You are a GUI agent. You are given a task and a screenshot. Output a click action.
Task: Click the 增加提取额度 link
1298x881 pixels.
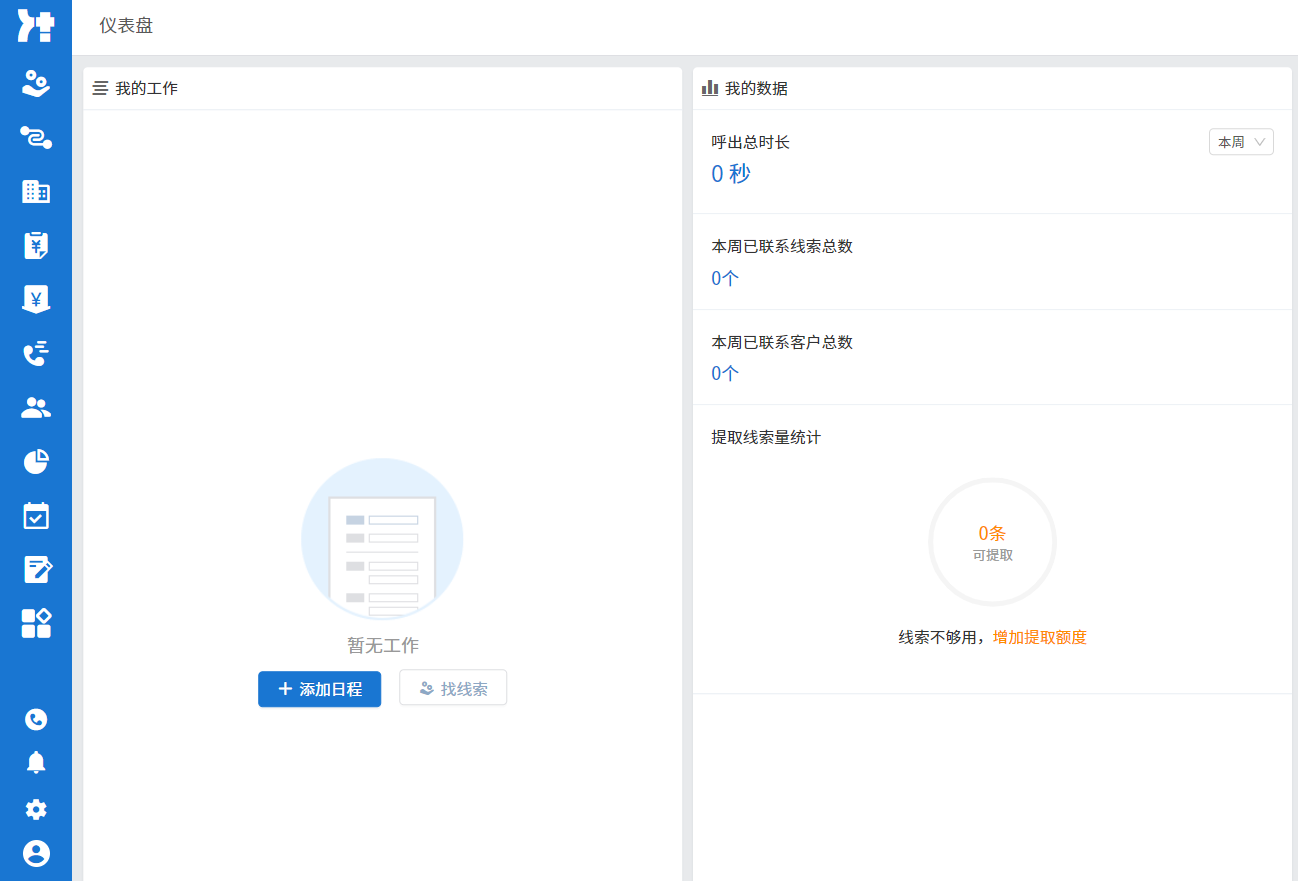pos(1039,637)
